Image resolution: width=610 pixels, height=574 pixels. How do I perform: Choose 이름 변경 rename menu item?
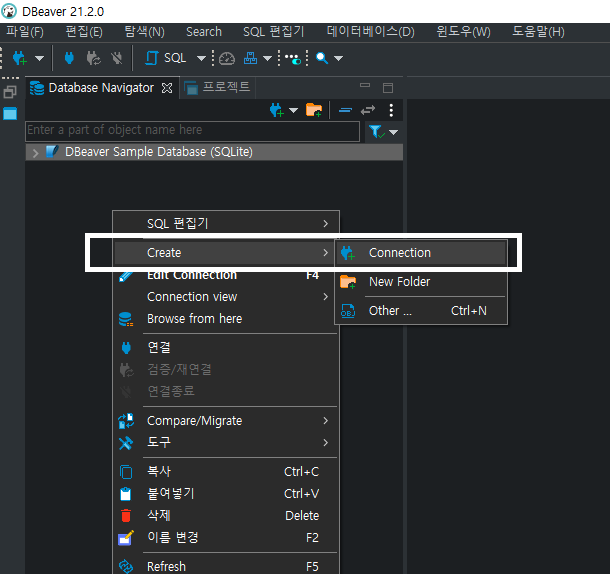(x=226, y=538)
